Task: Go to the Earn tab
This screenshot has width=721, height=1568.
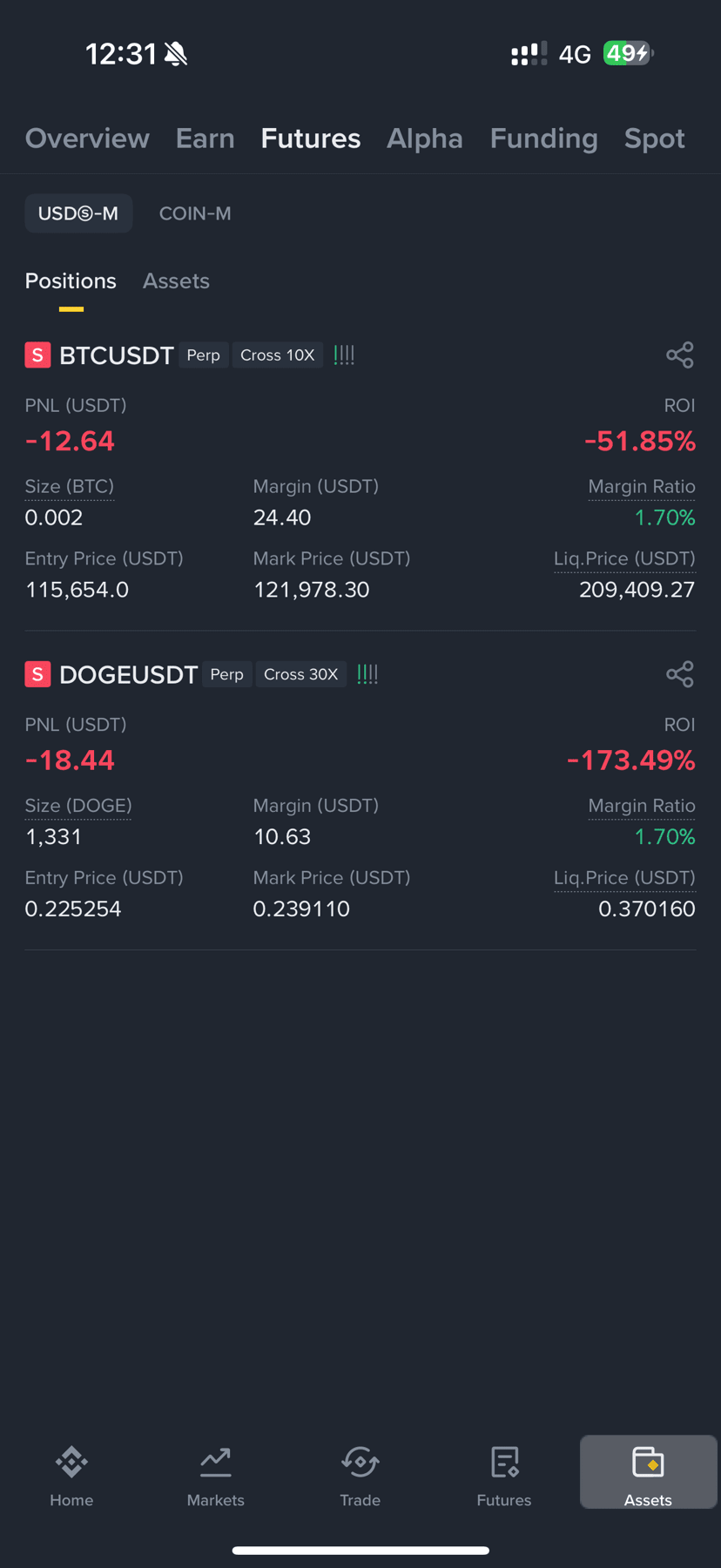Action: 206,139
